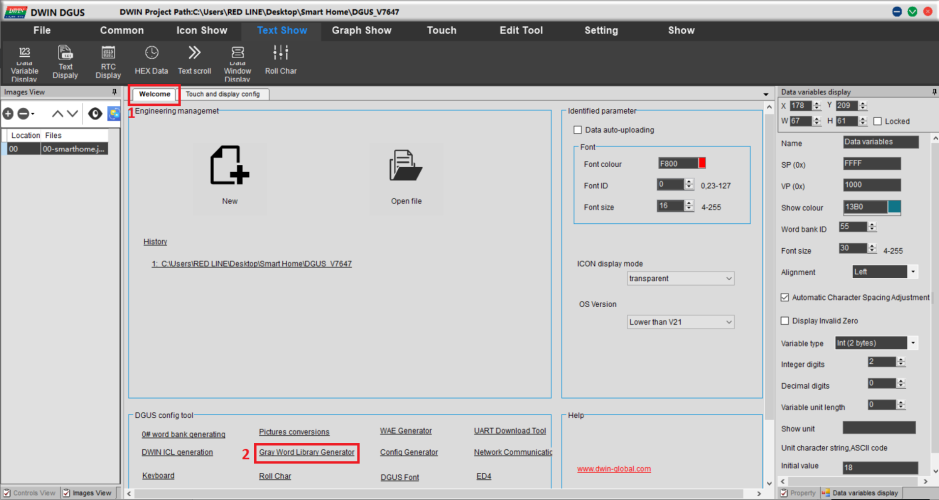Open the Gray Word Library Generator link
The image size is (939, 500).
pyautogui.click(x=307, y=452)
